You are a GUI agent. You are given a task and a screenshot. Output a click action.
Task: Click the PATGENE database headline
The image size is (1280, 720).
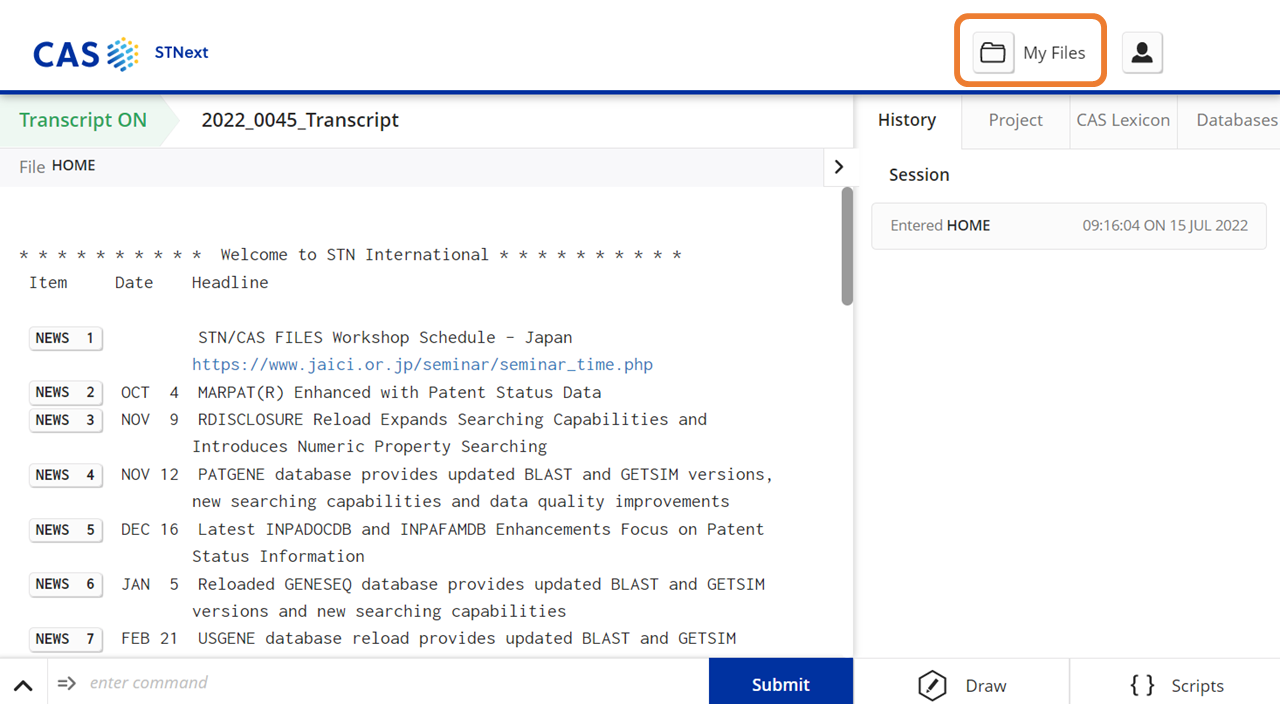[483, 488]
